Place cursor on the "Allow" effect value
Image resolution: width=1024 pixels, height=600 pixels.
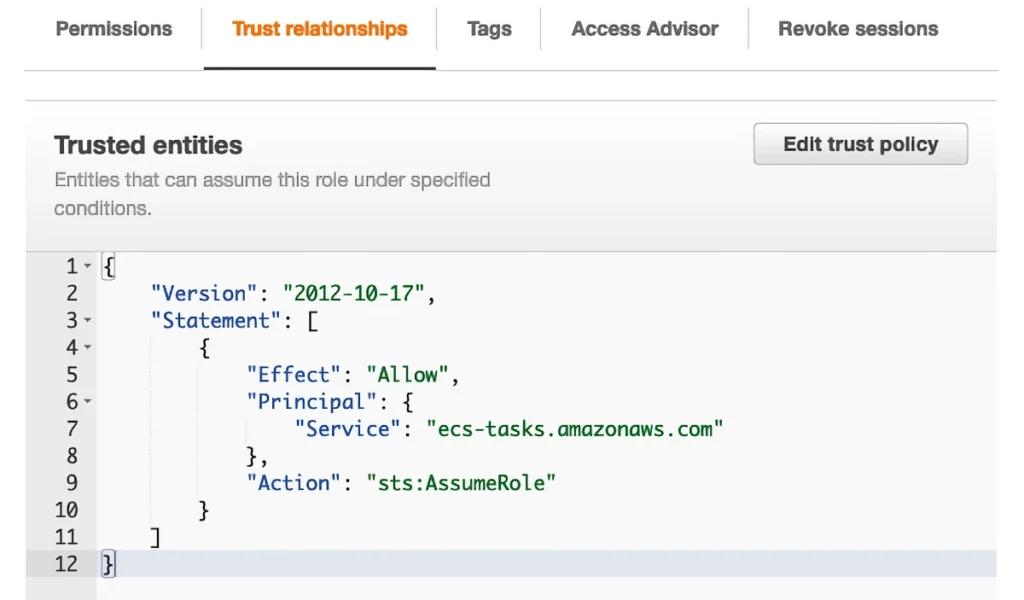(407, 375)
